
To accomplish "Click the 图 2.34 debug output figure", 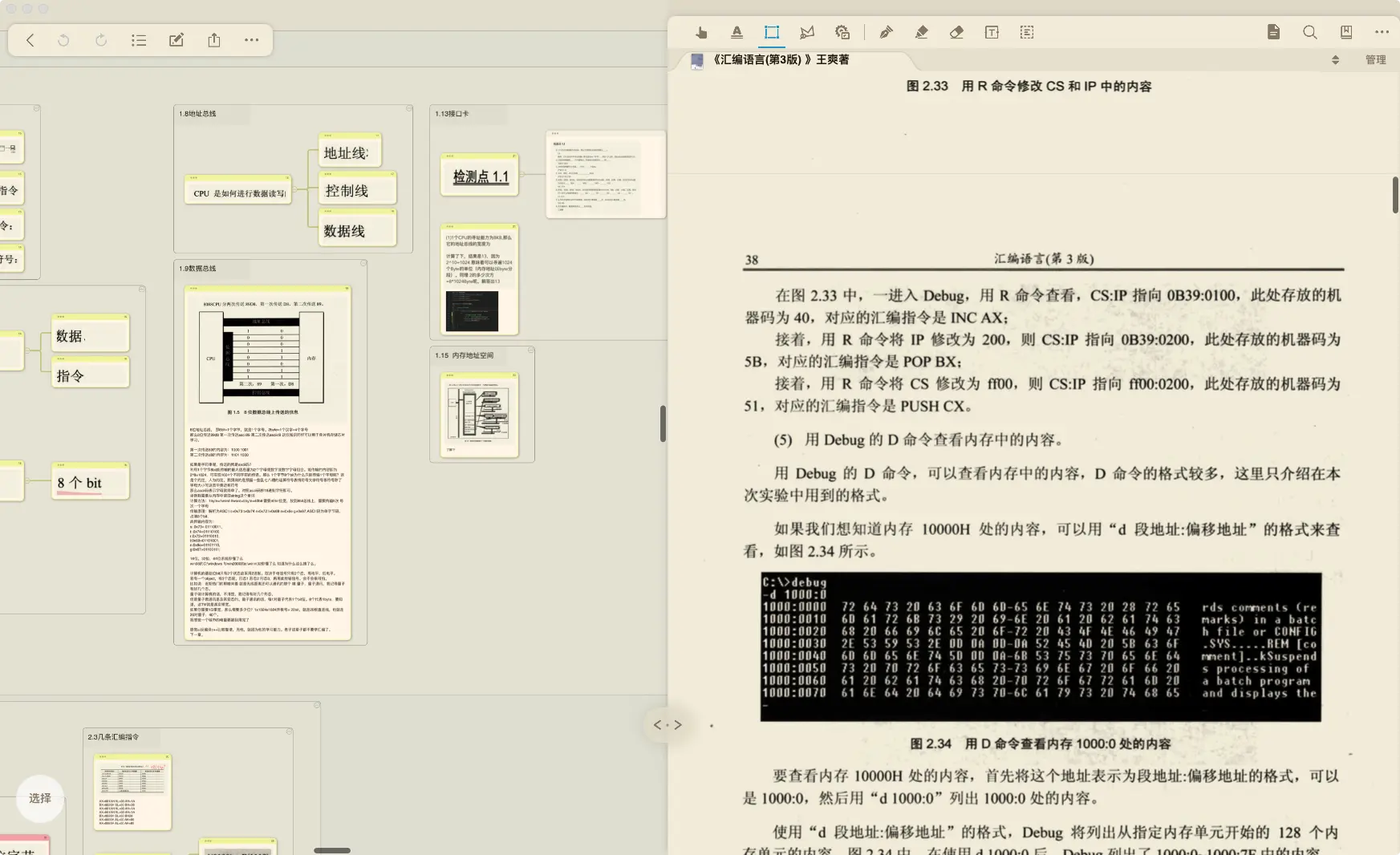I will (1041, 646).
